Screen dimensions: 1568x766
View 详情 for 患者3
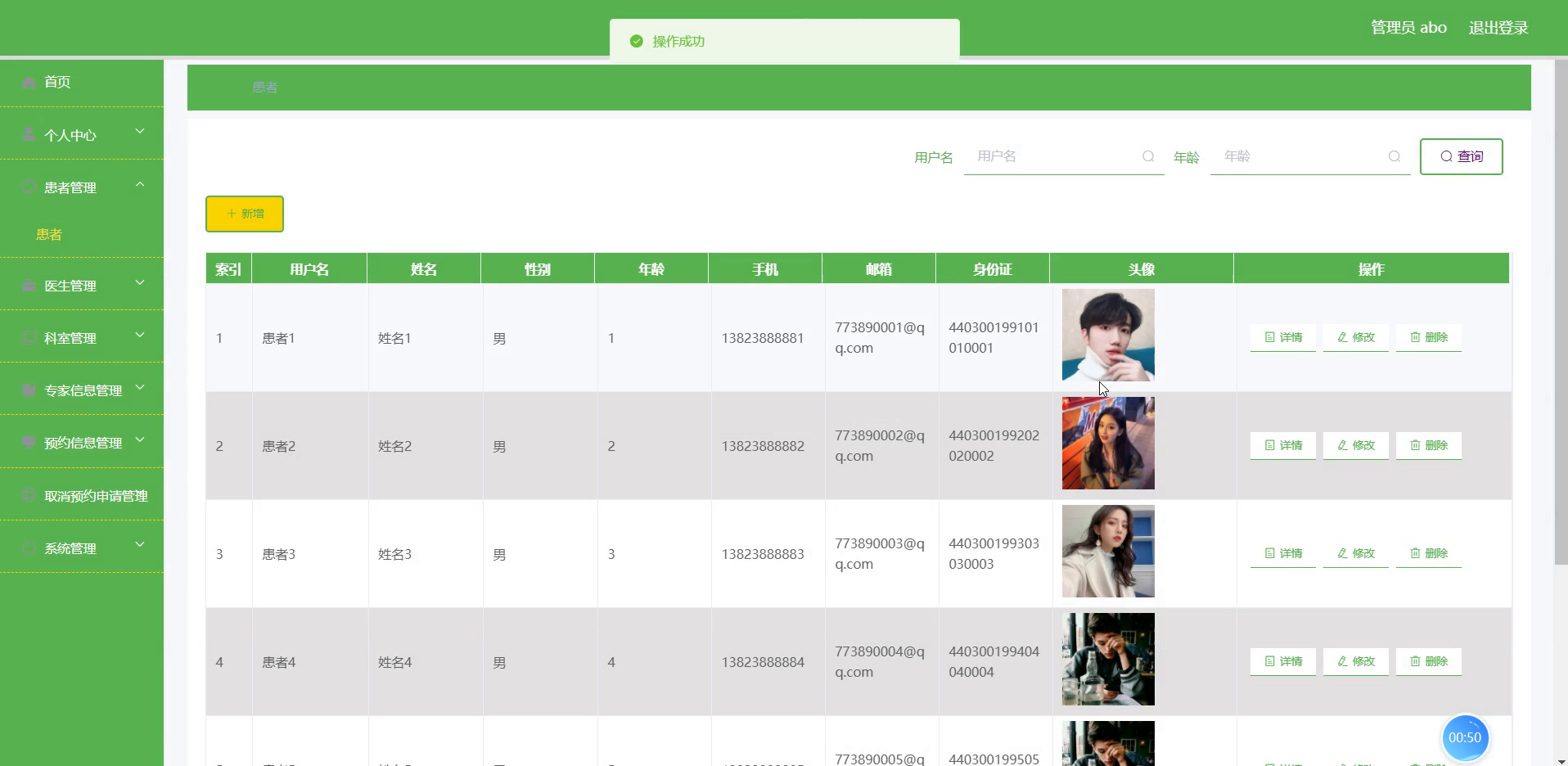(x=1283, y=553)
